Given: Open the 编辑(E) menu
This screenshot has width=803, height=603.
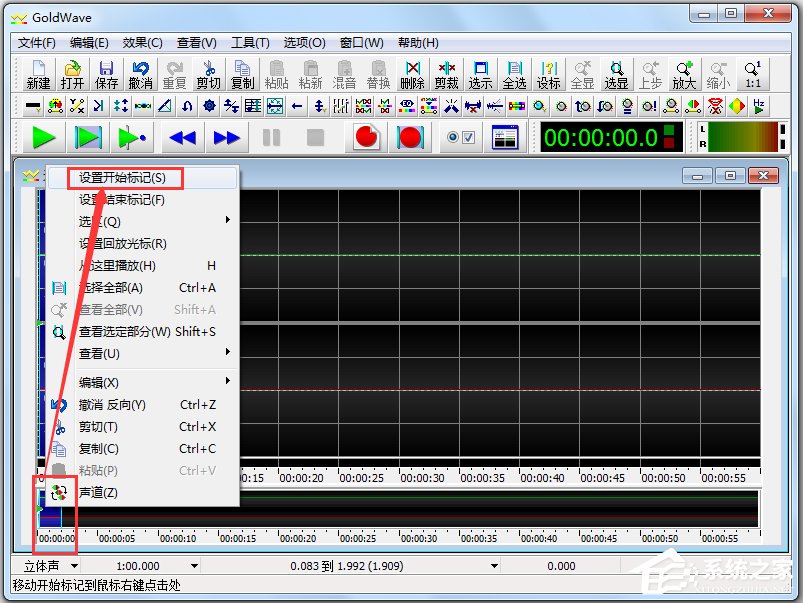Looking at the screenshot, I should 89,43.
